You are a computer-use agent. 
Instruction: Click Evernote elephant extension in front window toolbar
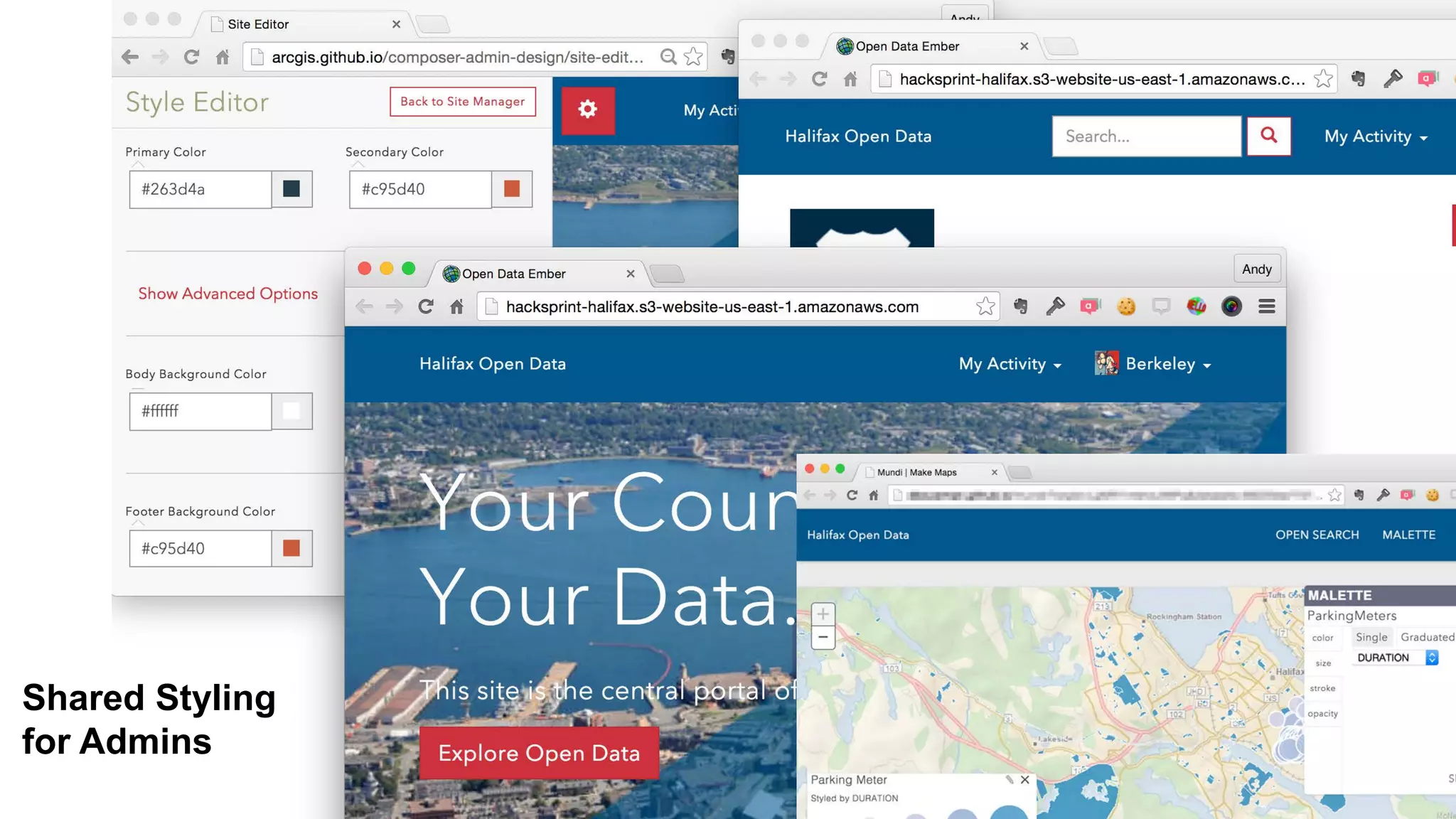coord(1021,306)
